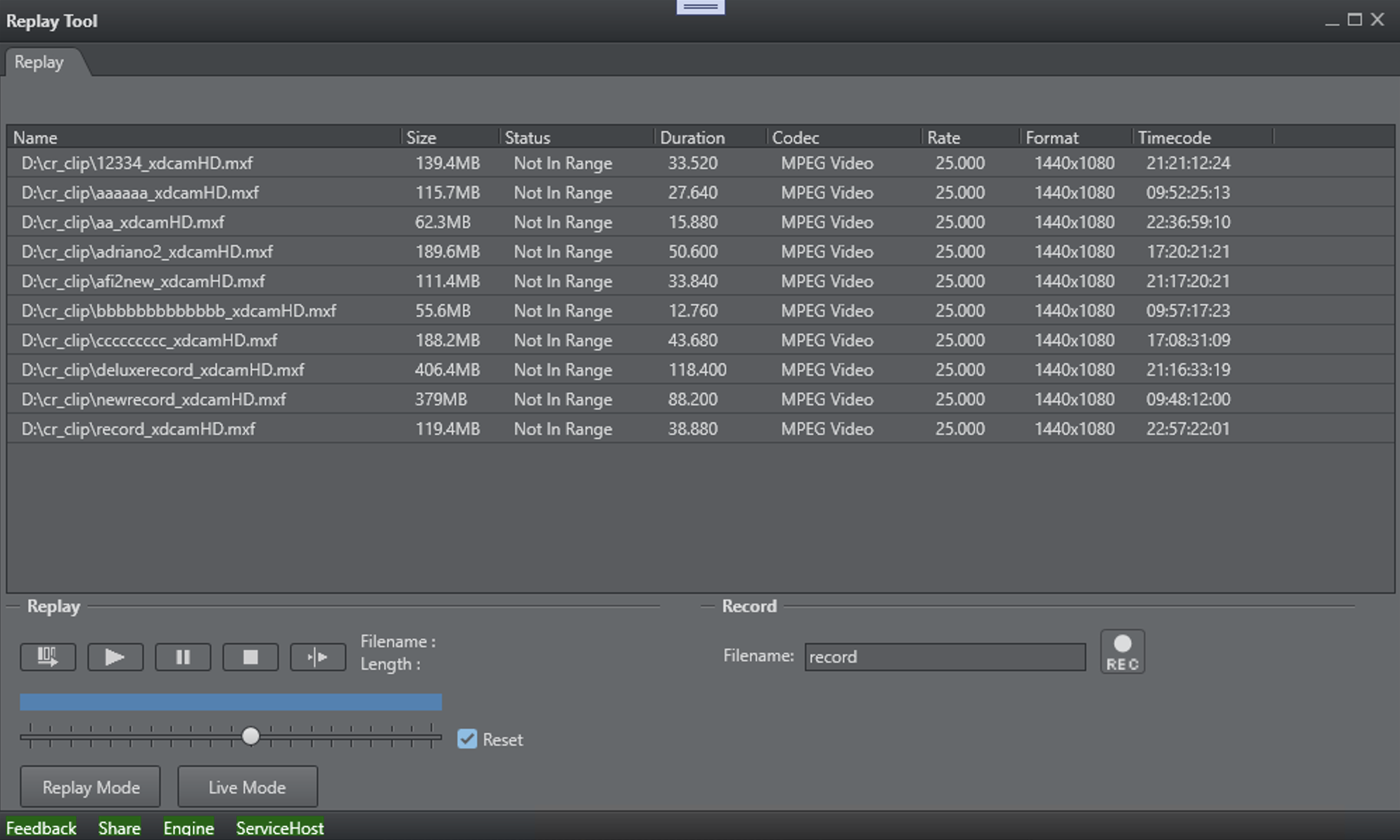Sort the list by Size column
Image resolution: width=1400 pixels, height=840 pixels.
pyautogui.click(x=421, y=137)
